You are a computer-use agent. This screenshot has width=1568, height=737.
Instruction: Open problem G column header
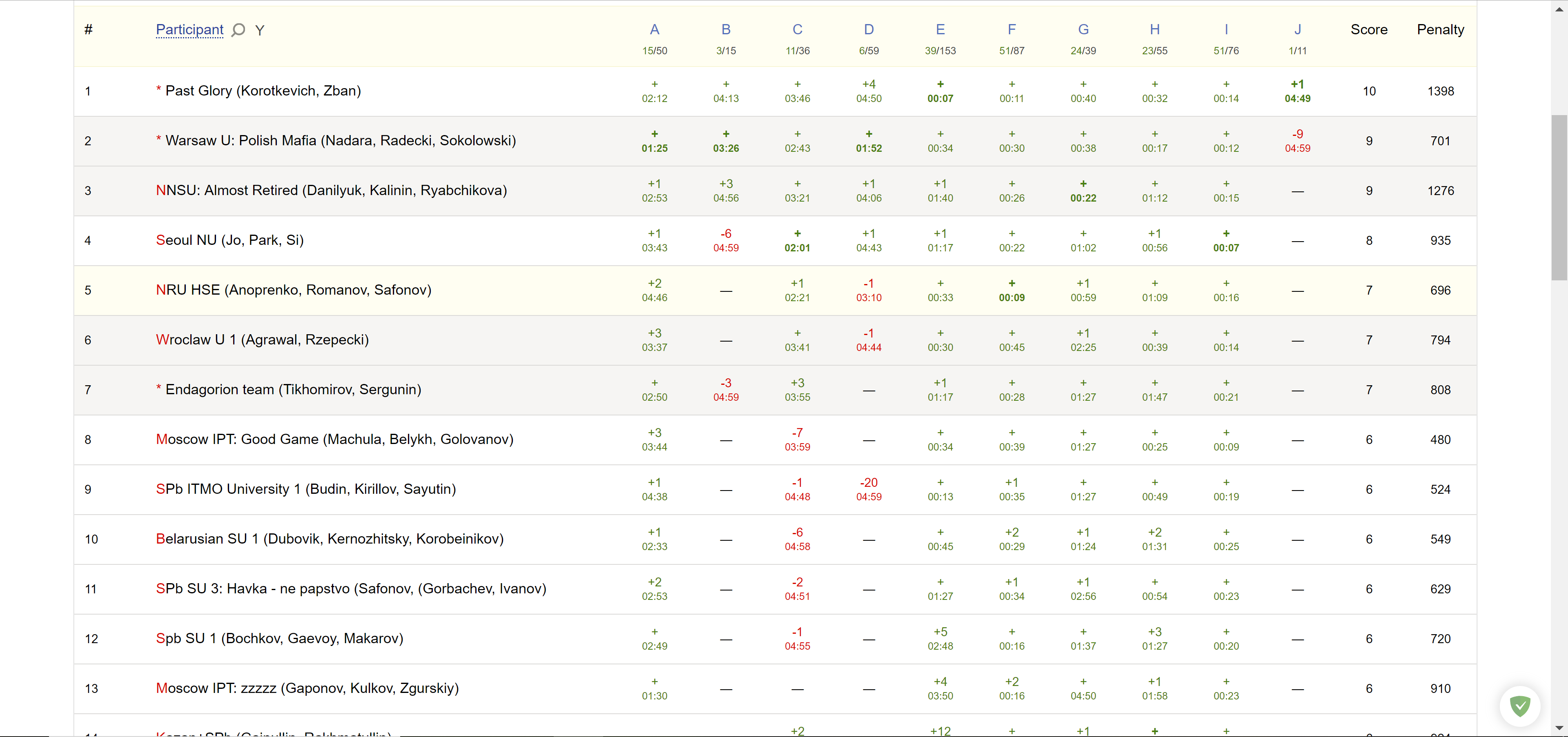pos(1083,30)
